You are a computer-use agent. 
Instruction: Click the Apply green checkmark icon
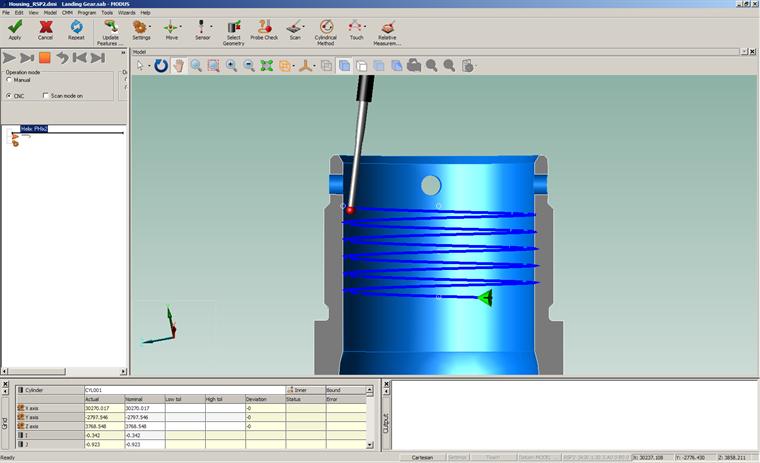click(x=15, y=27)
